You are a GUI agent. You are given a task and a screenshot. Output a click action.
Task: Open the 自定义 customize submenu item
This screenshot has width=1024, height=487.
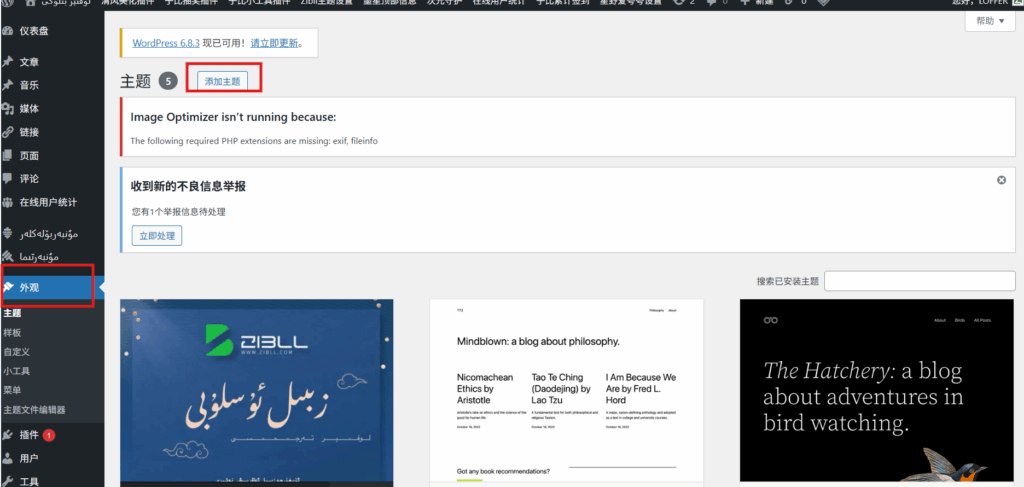(x=17, y=352)
